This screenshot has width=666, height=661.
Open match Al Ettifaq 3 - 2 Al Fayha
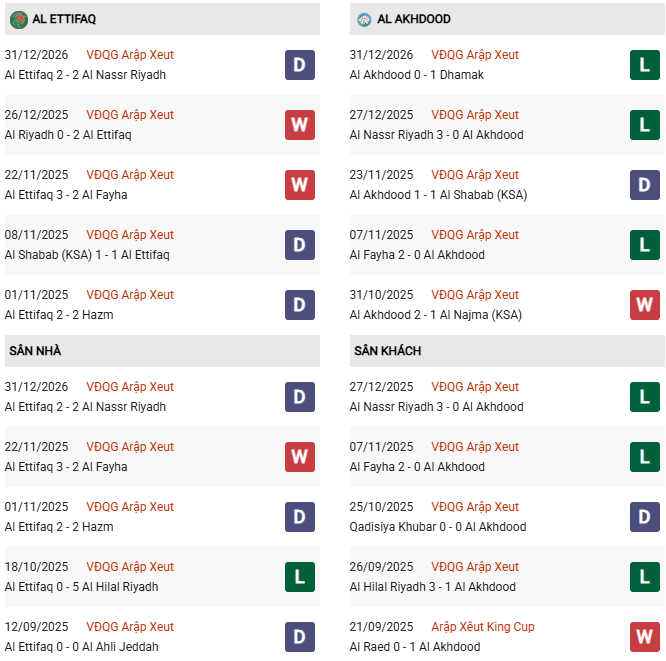coord(66,195)
